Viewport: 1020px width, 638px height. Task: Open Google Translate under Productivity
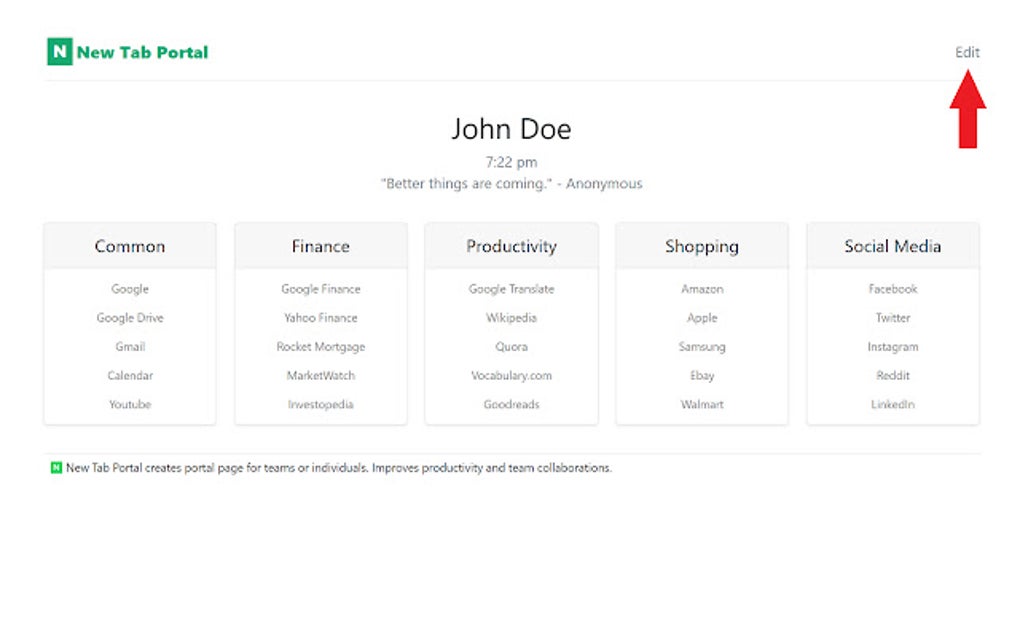[x=511, y=289]
